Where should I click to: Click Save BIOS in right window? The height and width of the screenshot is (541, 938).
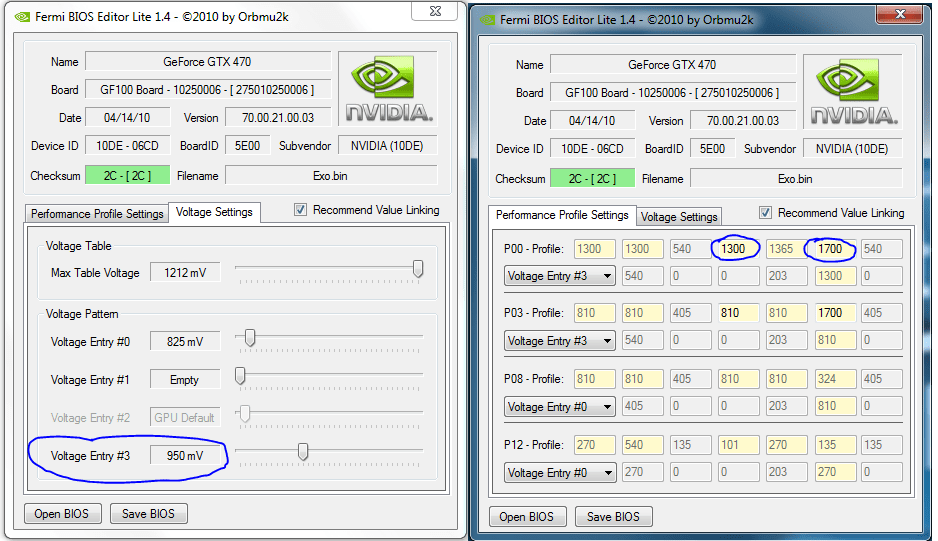(x=613, y=517)
